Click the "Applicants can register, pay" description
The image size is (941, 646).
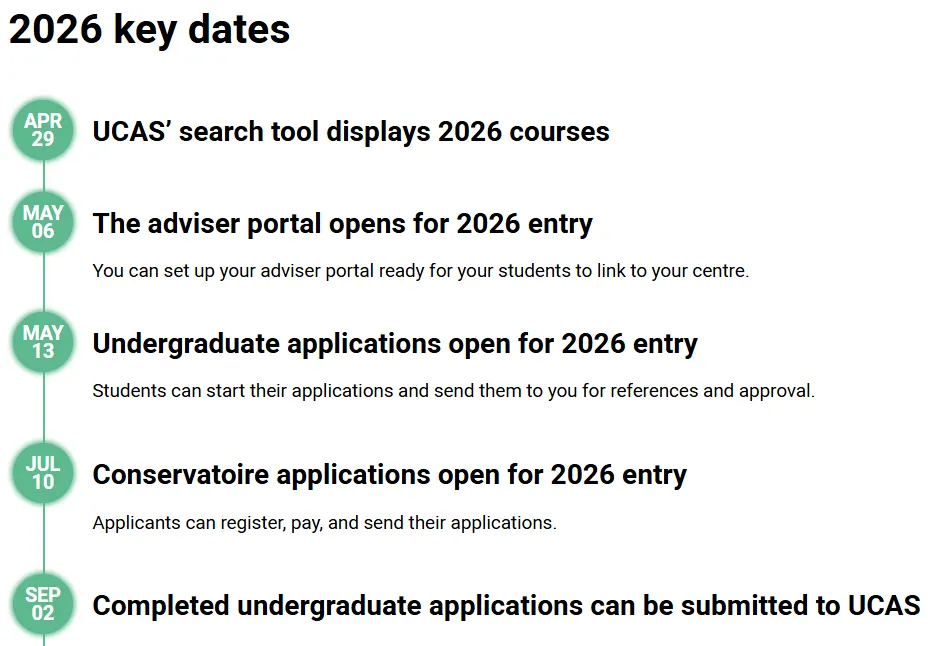(x=324, y=523)
